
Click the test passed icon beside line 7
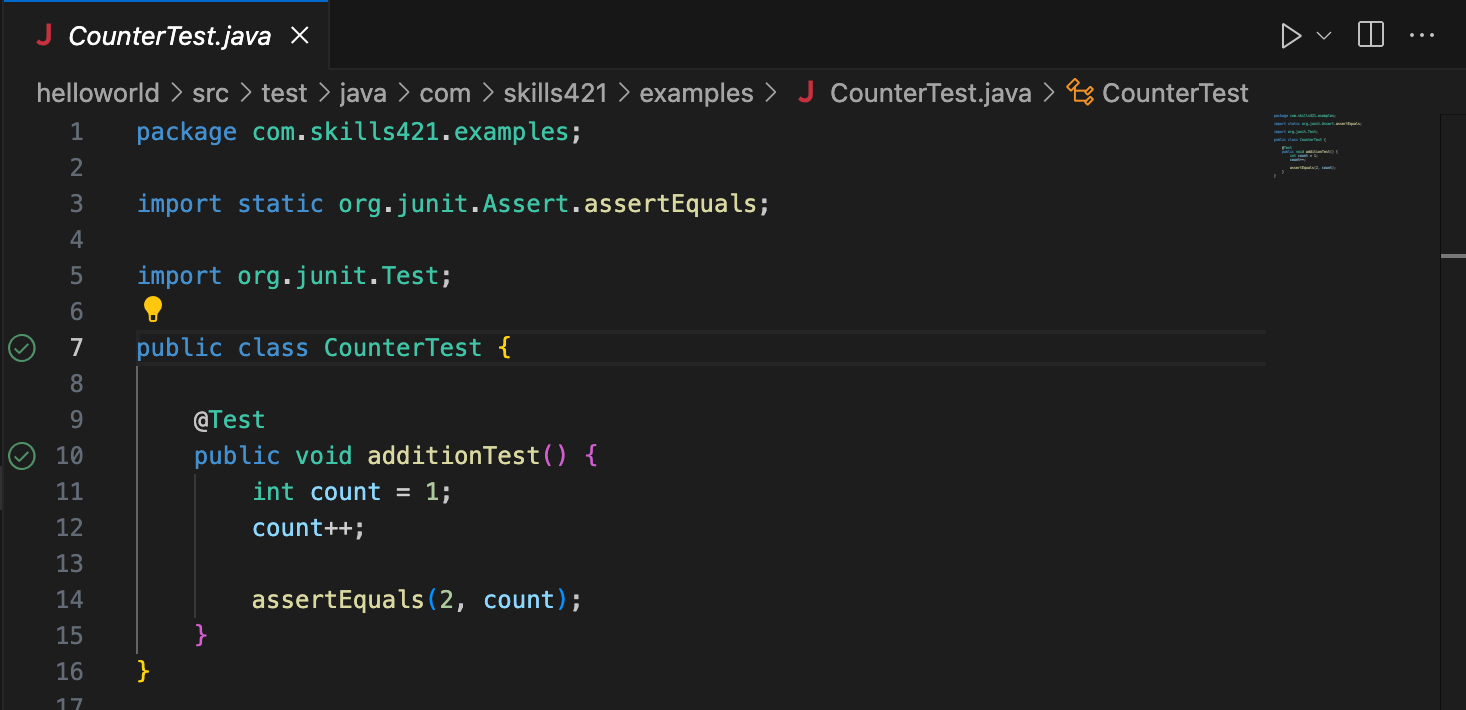(22, 348)
